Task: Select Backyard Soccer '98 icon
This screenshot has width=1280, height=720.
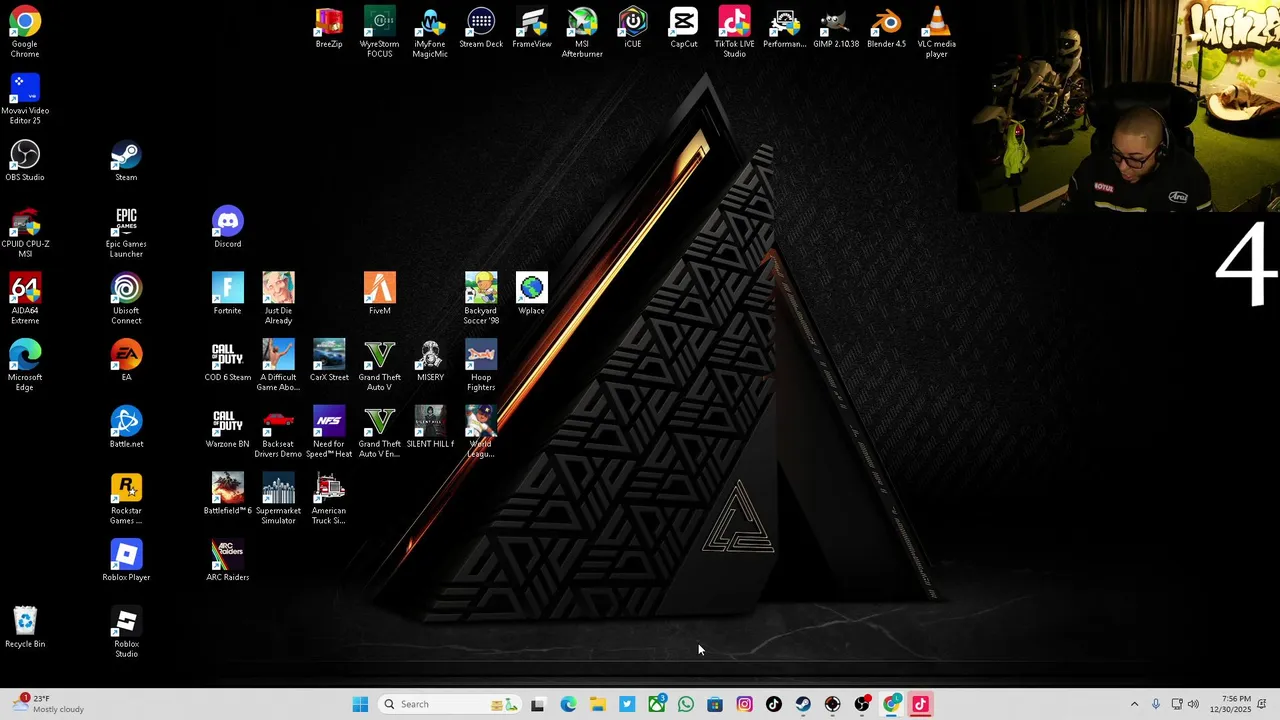Action: pyautogui.click(x=481, y=299)
